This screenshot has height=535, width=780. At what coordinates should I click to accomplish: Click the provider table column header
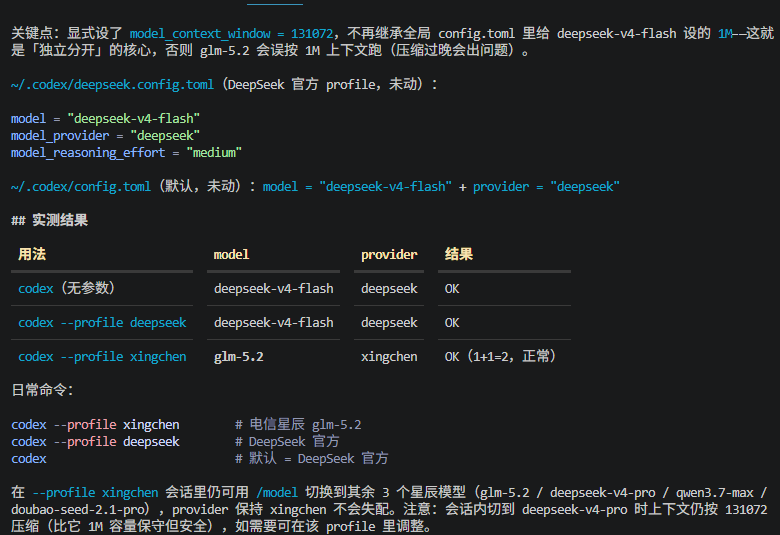(389, 255)
